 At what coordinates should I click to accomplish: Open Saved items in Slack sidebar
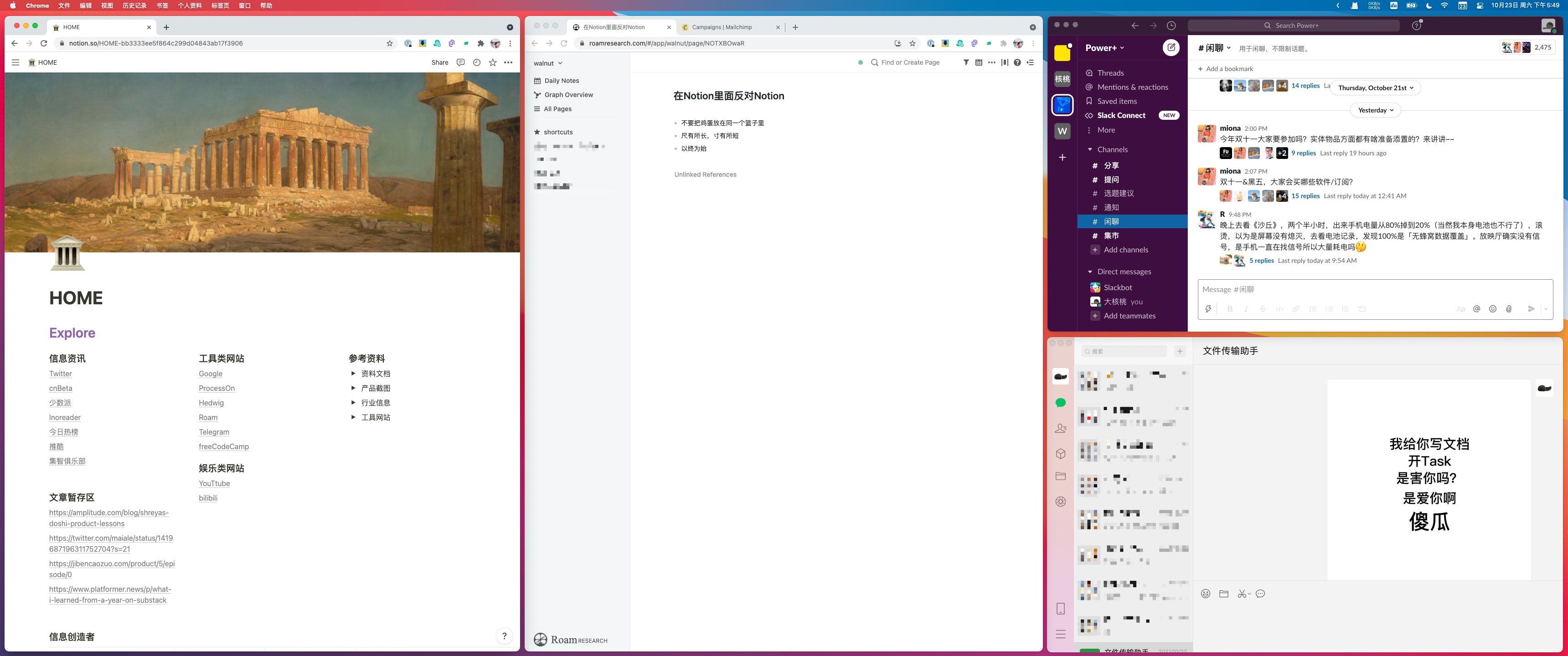1110,101
